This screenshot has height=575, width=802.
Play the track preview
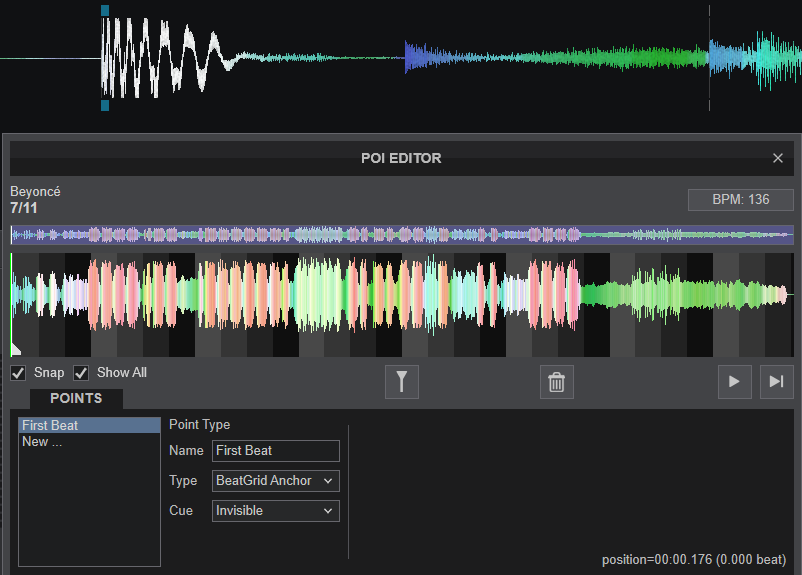734,382
